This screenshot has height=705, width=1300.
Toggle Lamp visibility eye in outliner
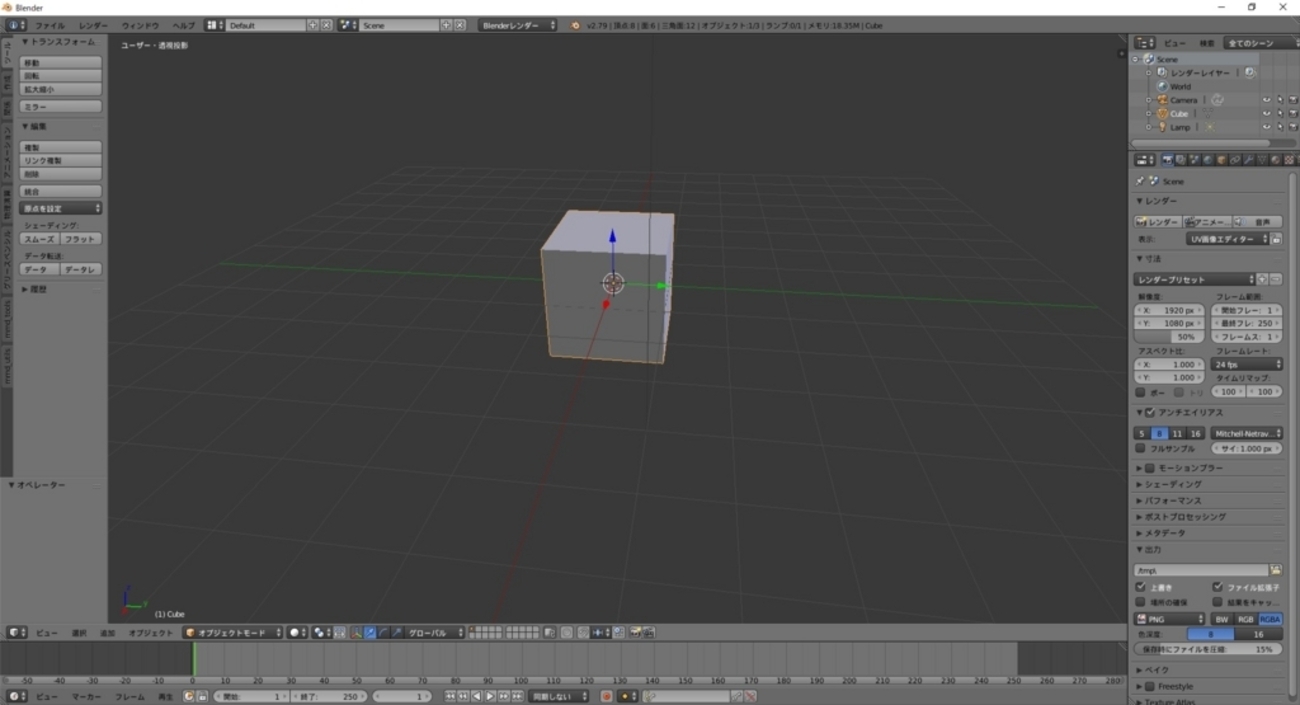click(x=1266, y=127)
